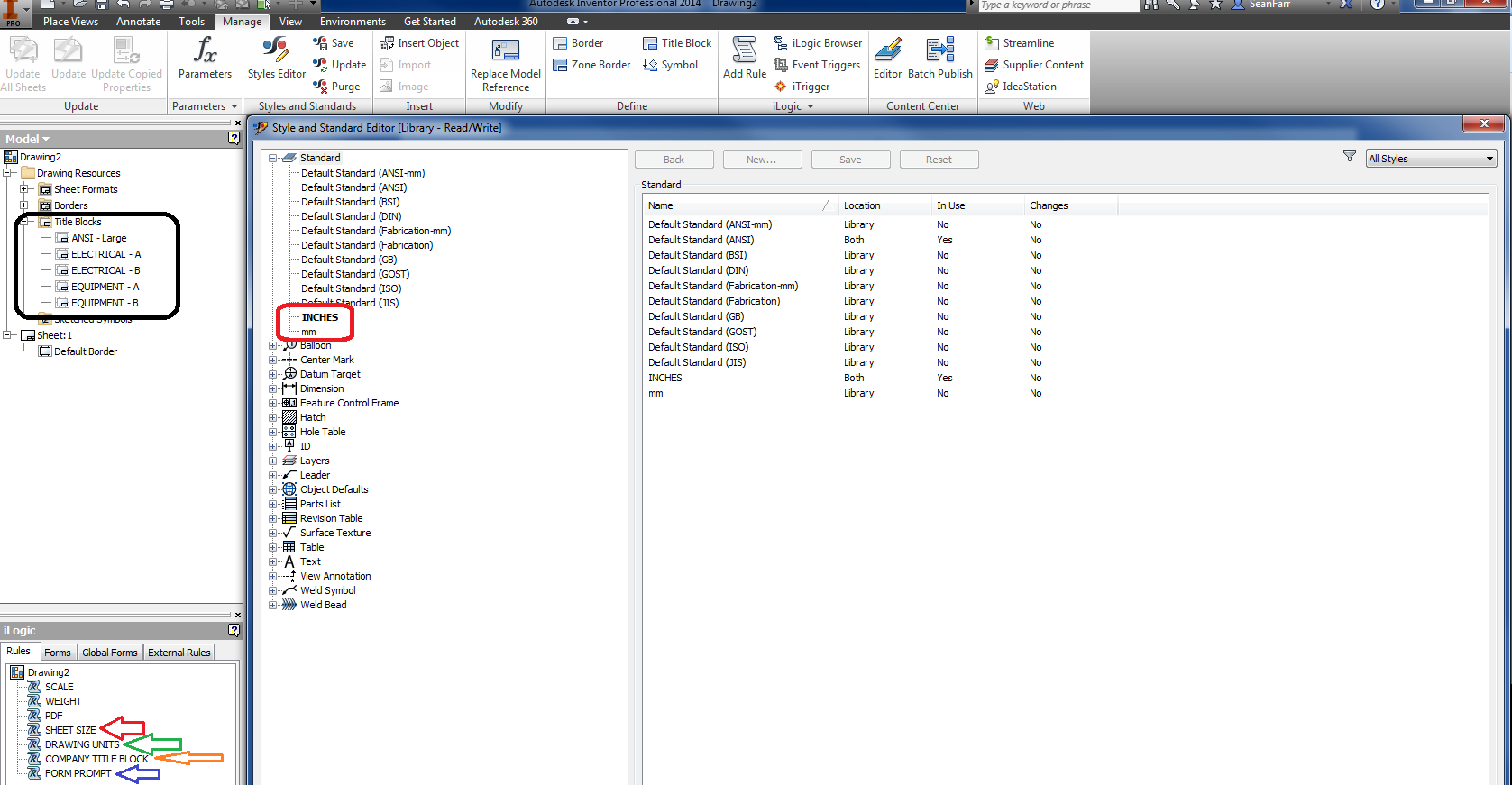Select the COMPANY TITLE BLOCK rule
The width and height of the screenshot is (1512, 785).
pyautogui.click(x=96, y=759)
